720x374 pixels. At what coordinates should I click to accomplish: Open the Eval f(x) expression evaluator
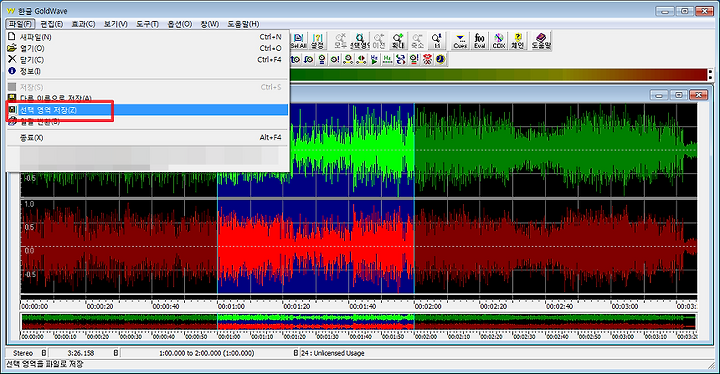tap(479, 41)
